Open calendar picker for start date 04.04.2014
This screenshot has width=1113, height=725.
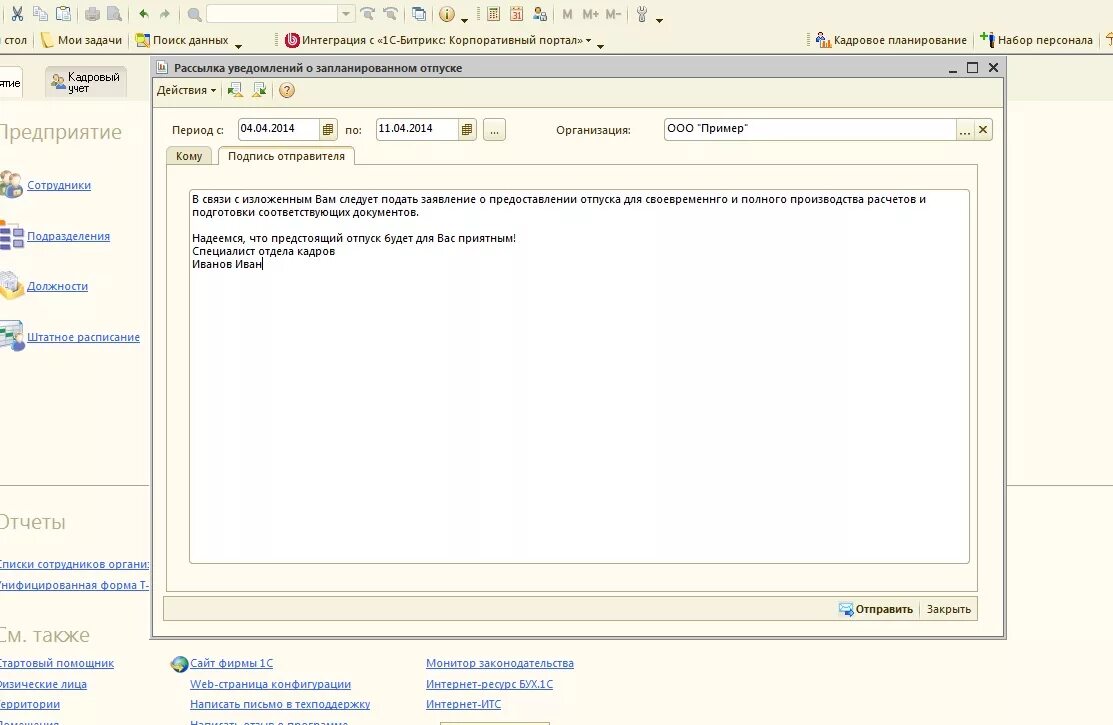pyautogui.click(x=328, y=129)
